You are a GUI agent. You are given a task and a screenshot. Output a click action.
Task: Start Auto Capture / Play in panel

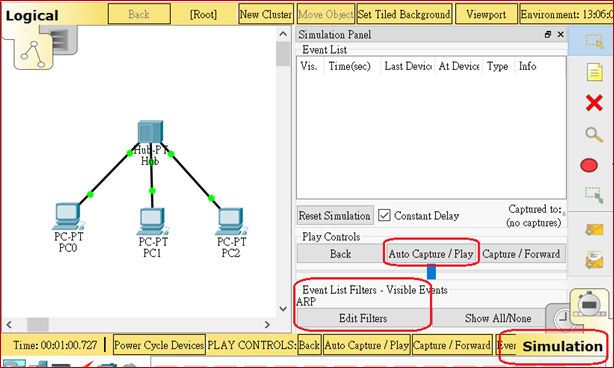click(431, 254)
